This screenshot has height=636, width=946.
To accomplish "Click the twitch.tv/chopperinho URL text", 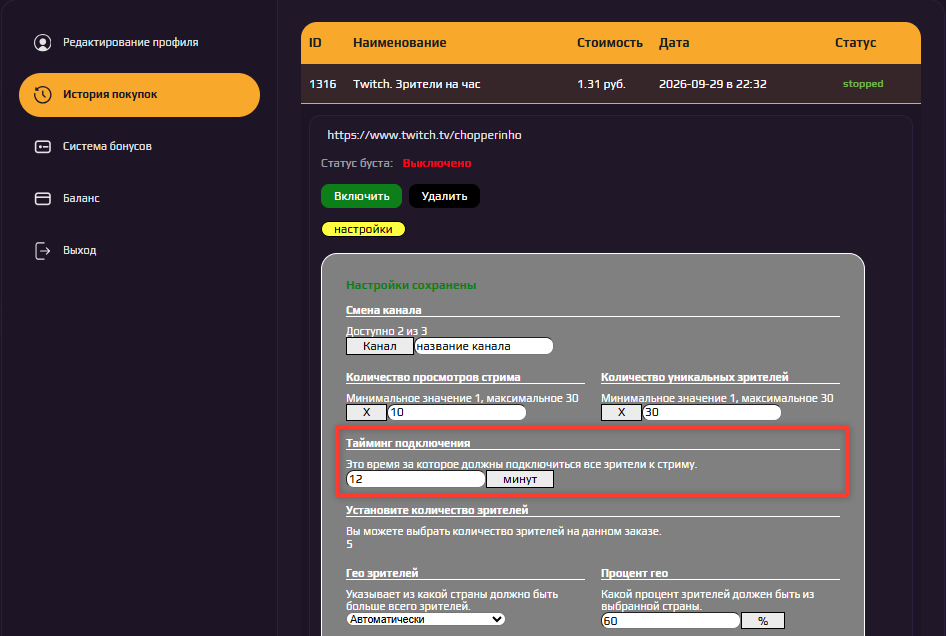I will point(424,135).
